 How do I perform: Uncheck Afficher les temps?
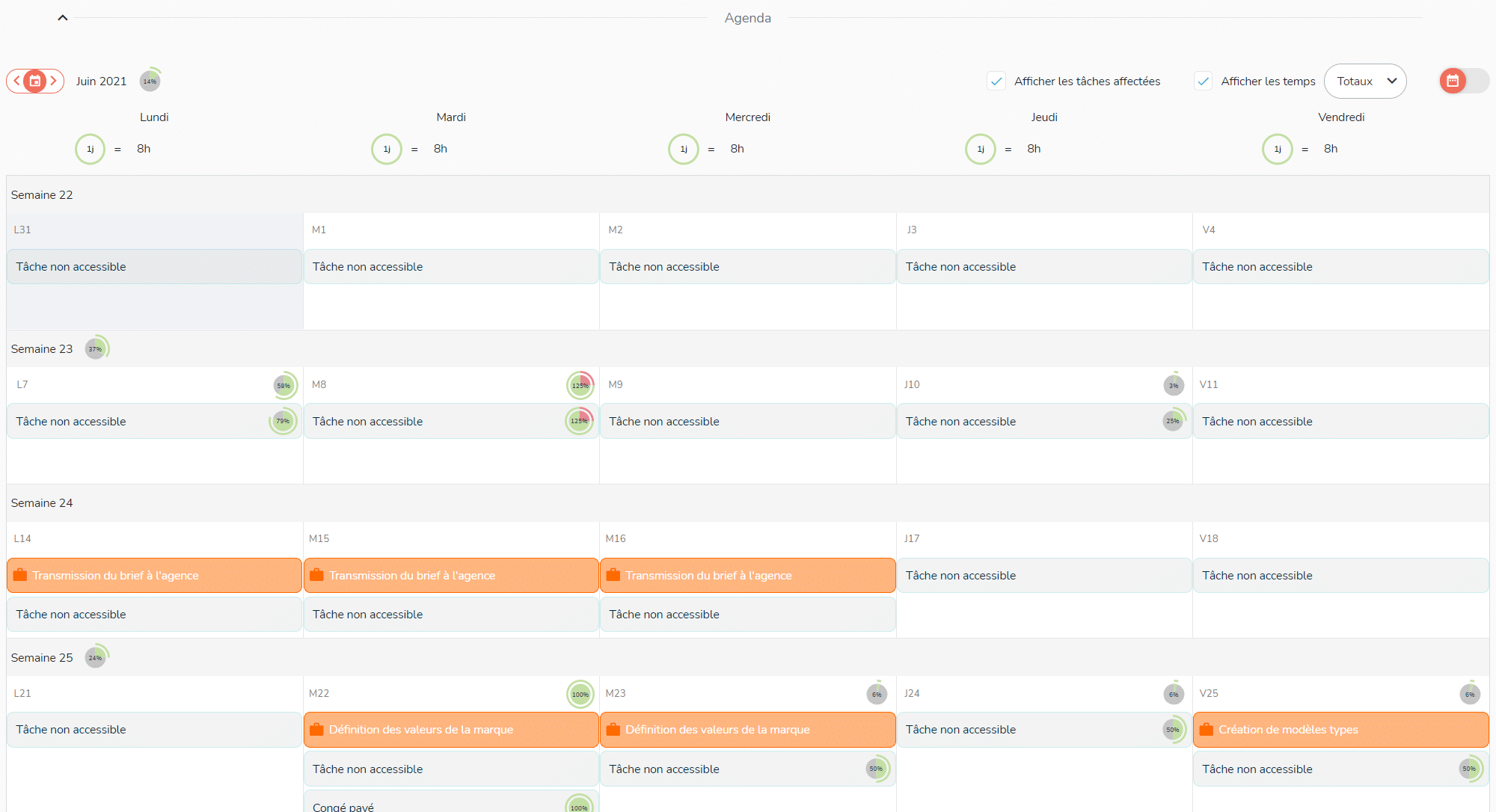click(x=1204, y=81)
